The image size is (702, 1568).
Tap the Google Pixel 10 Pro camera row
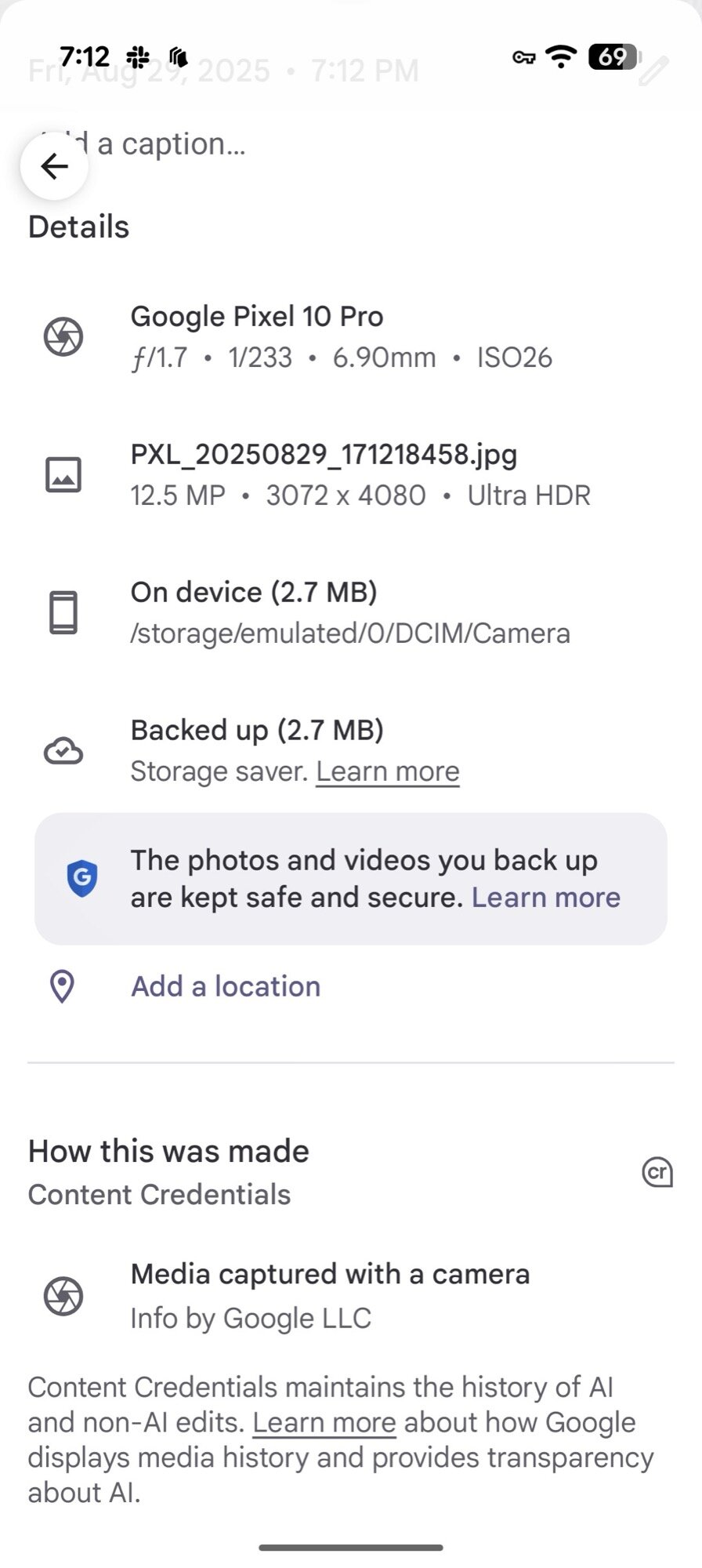(341, 337)
